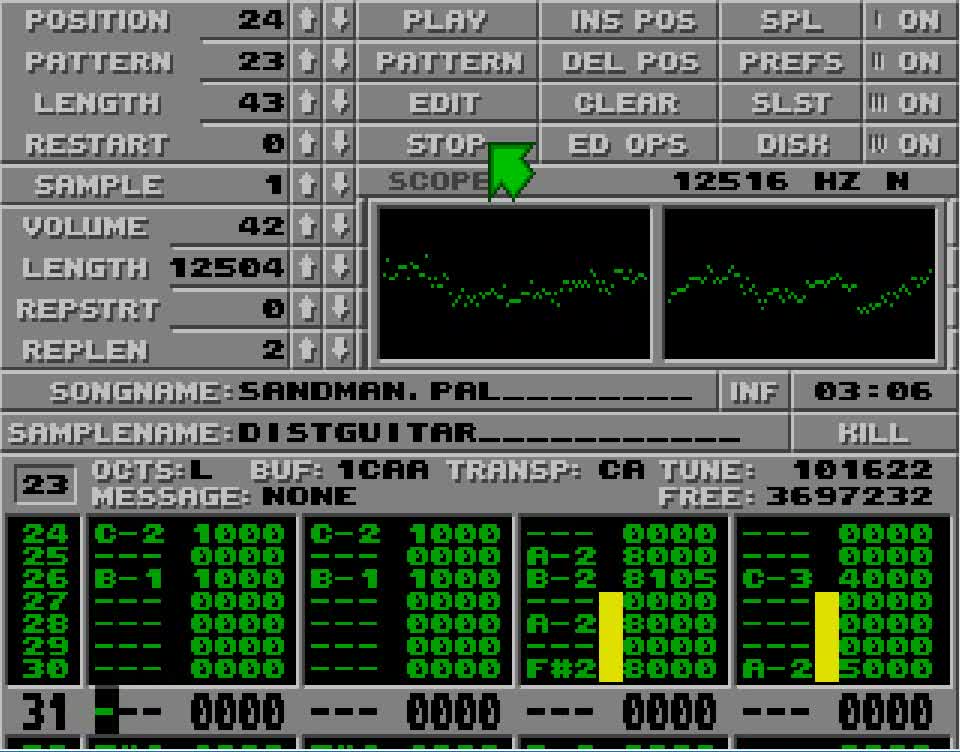
Task: Open the Prefs screen
Action: 791,61
